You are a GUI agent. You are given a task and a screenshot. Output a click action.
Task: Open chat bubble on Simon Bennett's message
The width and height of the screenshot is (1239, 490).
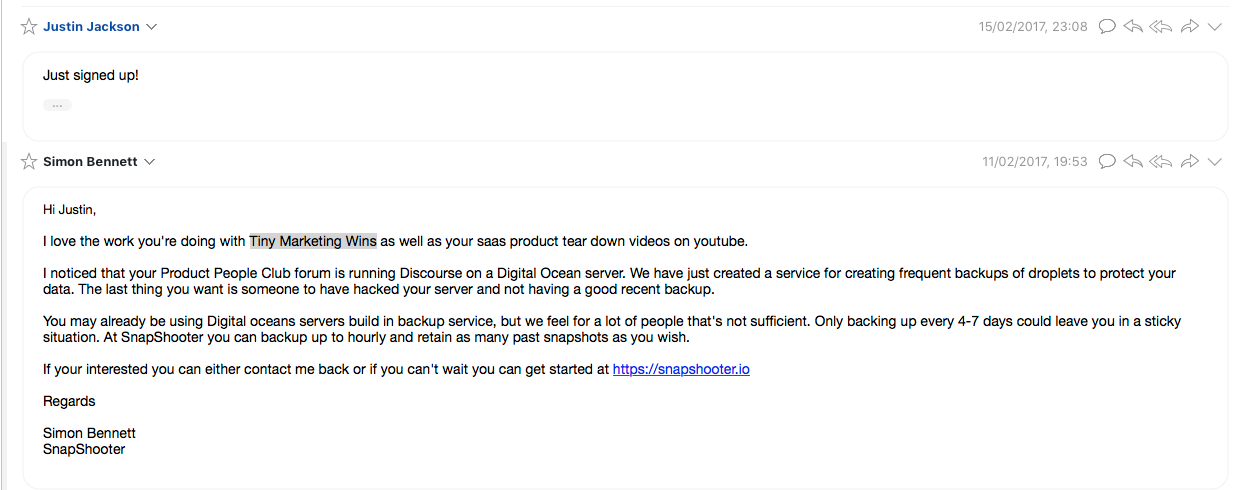coord(1107,162)
